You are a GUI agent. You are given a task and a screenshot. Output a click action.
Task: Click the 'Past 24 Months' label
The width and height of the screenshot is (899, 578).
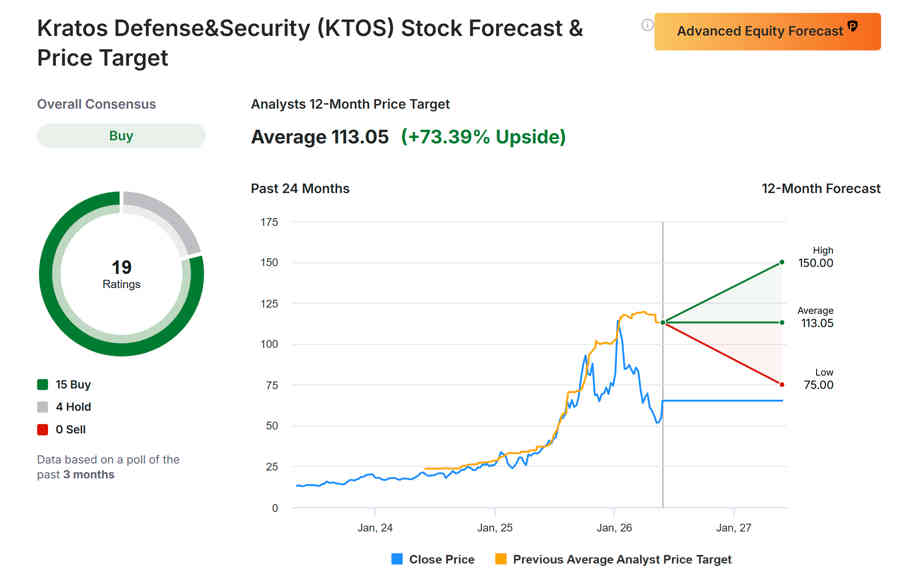point(300,189)
